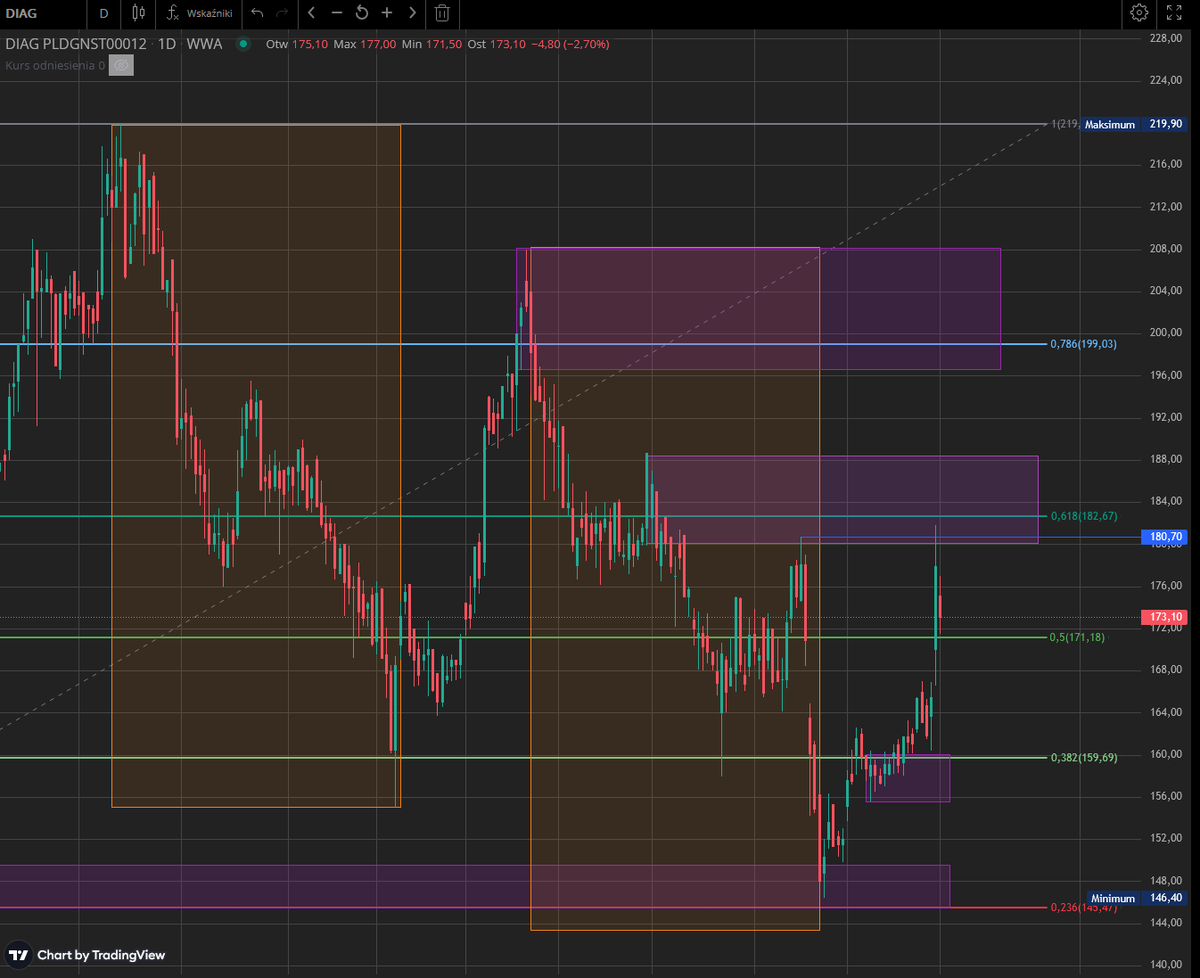Viewport: 1200px width, 978px height.
Task: Click the green market status dot
Action: [x=243, y=44]
